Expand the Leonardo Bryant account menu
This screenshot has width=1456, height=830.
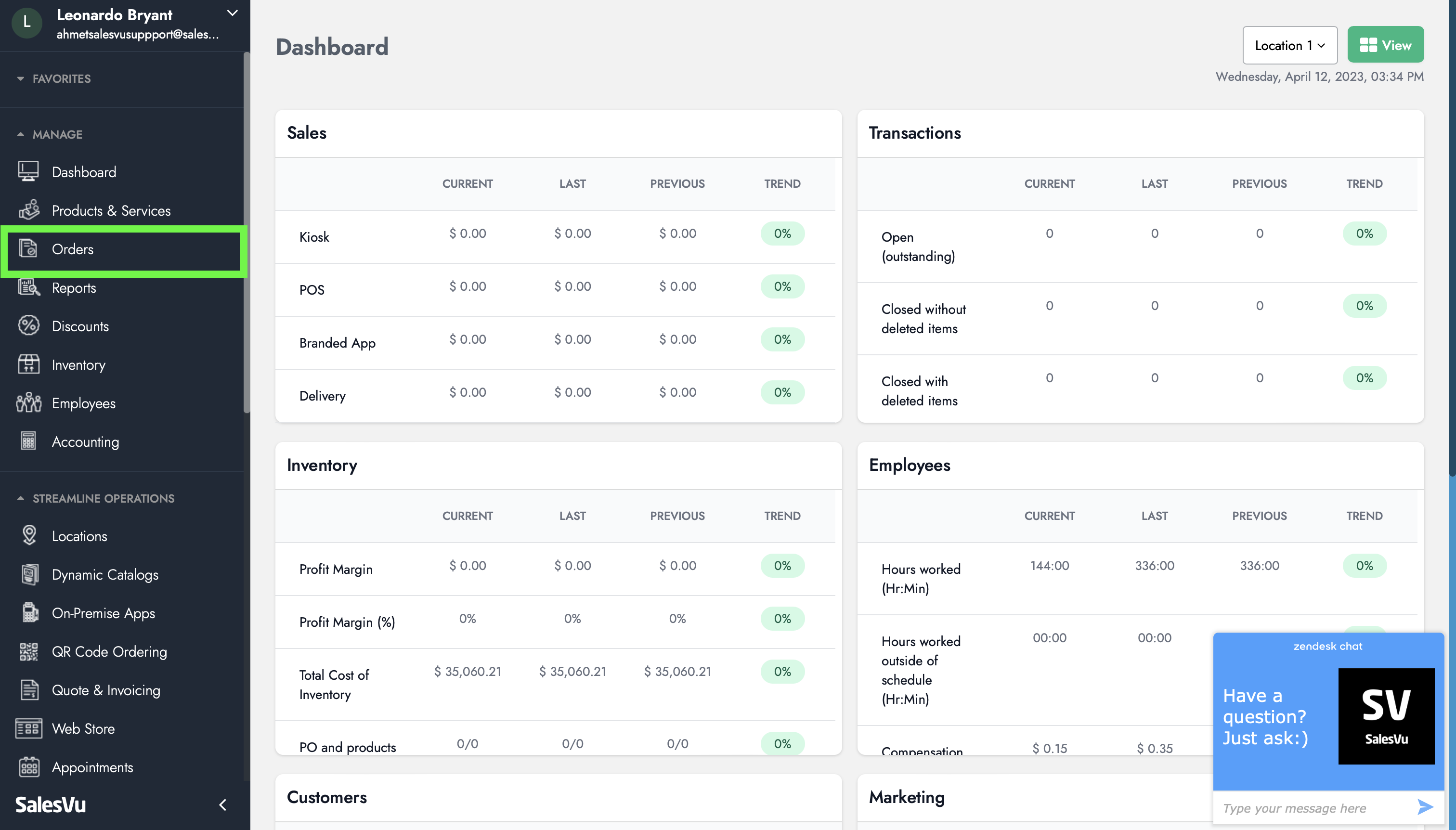(232, 13)
